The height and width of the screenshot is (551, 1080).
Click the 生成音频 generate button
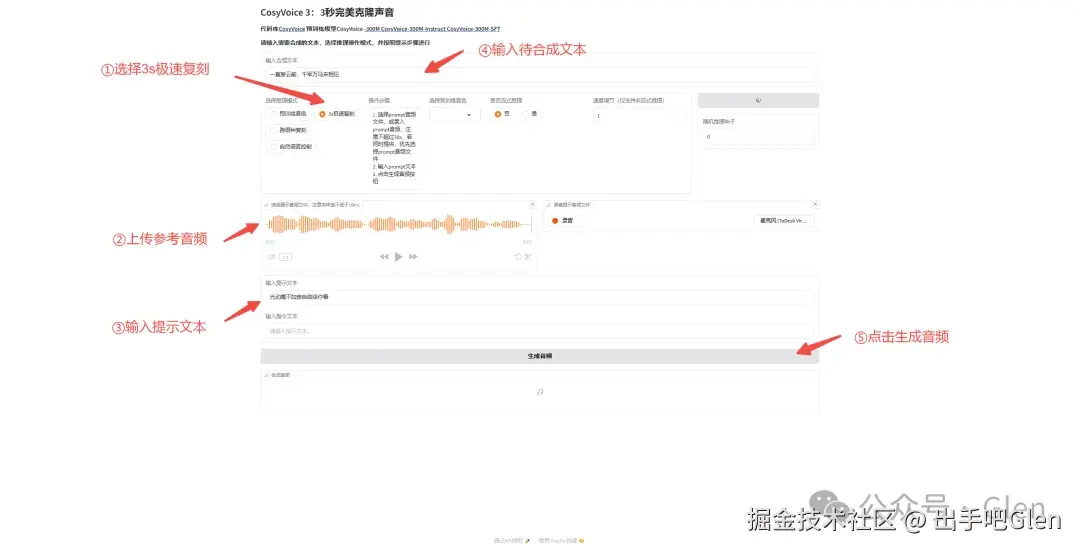point(539,356)
